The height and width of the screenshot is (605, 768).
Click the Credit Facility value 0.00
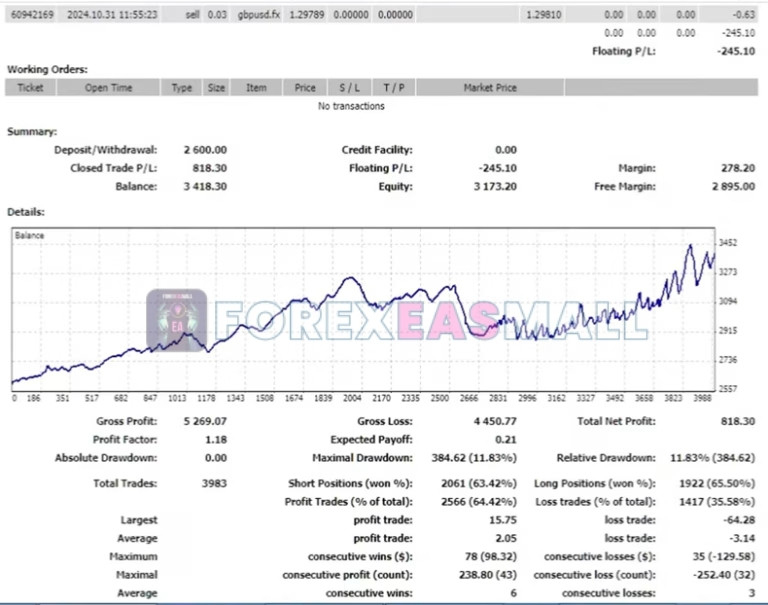click(505, 150)
